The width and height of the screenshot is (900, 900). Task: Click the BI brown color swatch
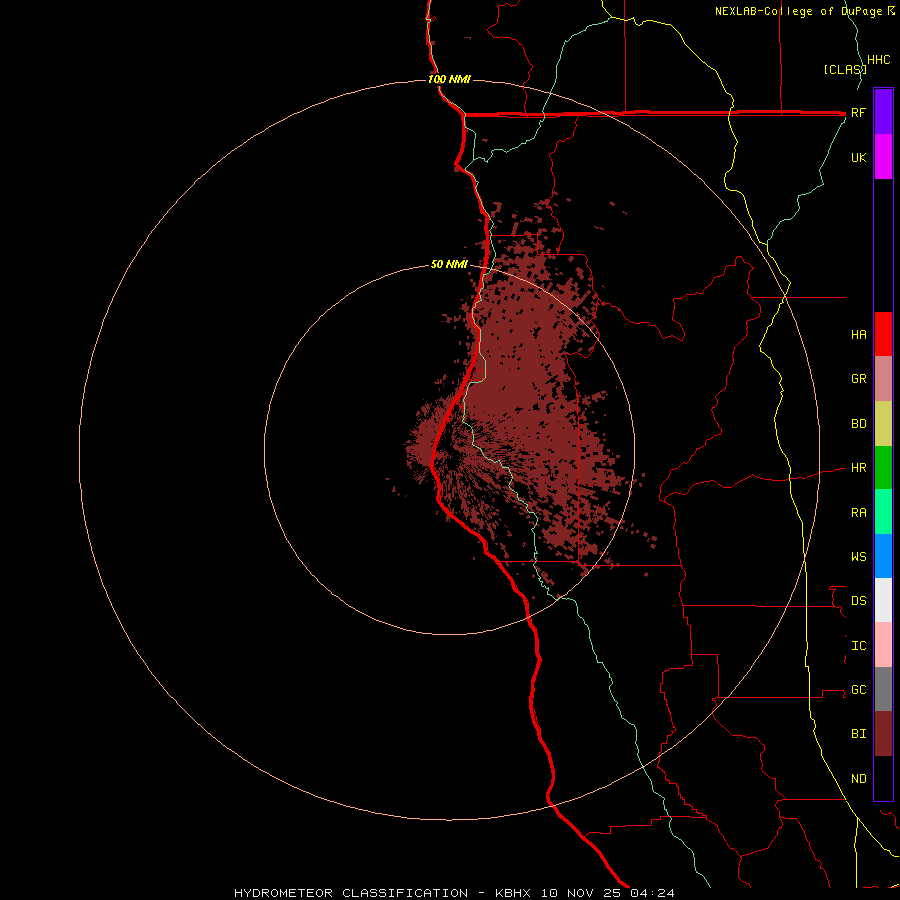883,734
